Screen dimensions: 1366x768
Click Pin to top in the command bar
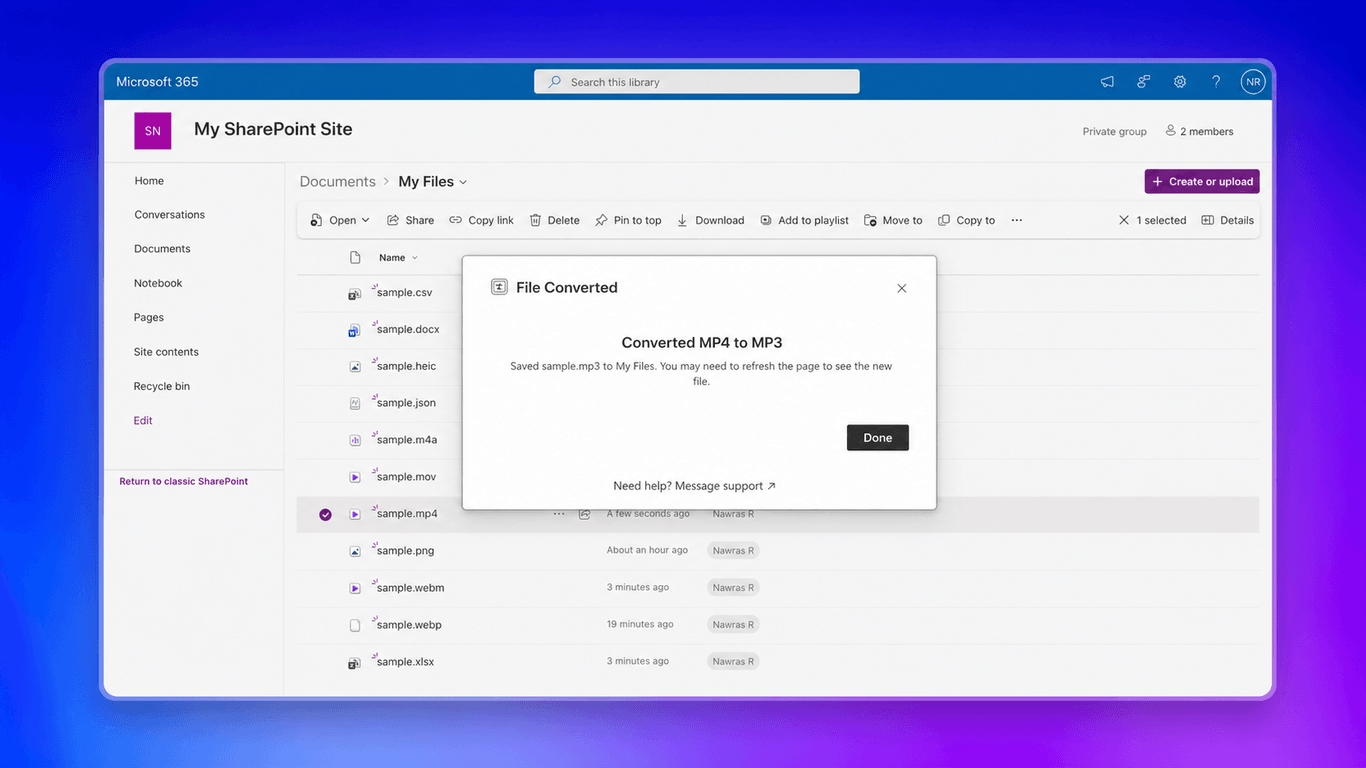(x=628, y=220)
